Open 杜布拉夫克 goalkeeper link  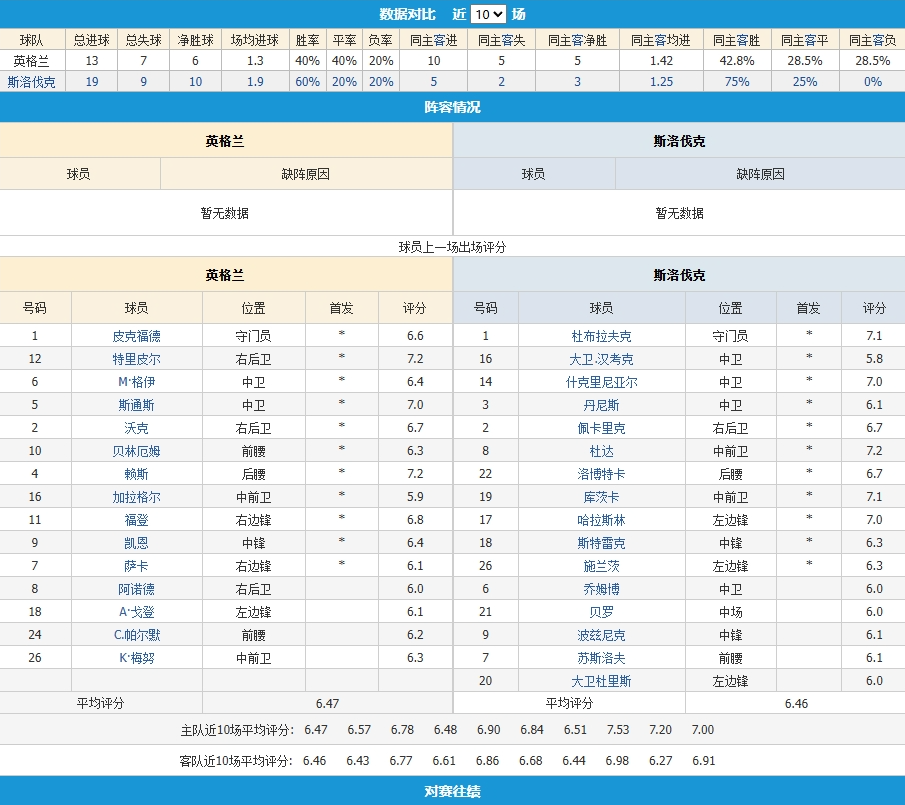[601, 336]
